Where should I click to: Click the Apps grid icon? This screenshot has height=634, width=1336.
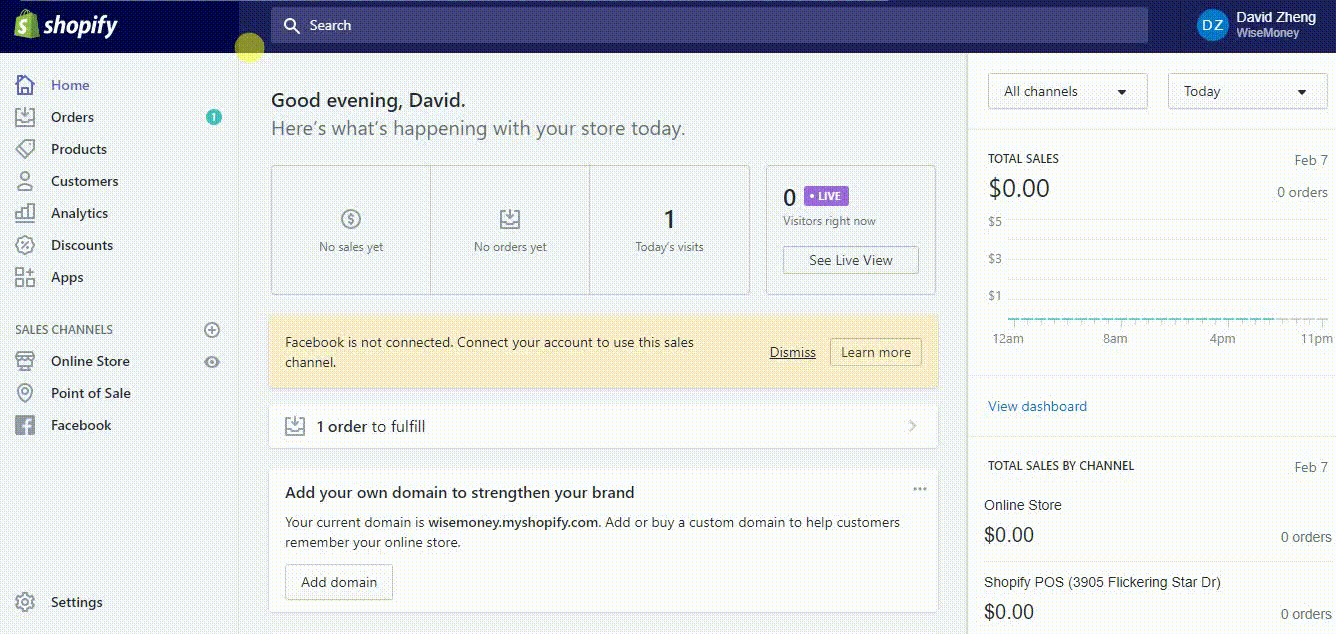(x=25, y=277)
